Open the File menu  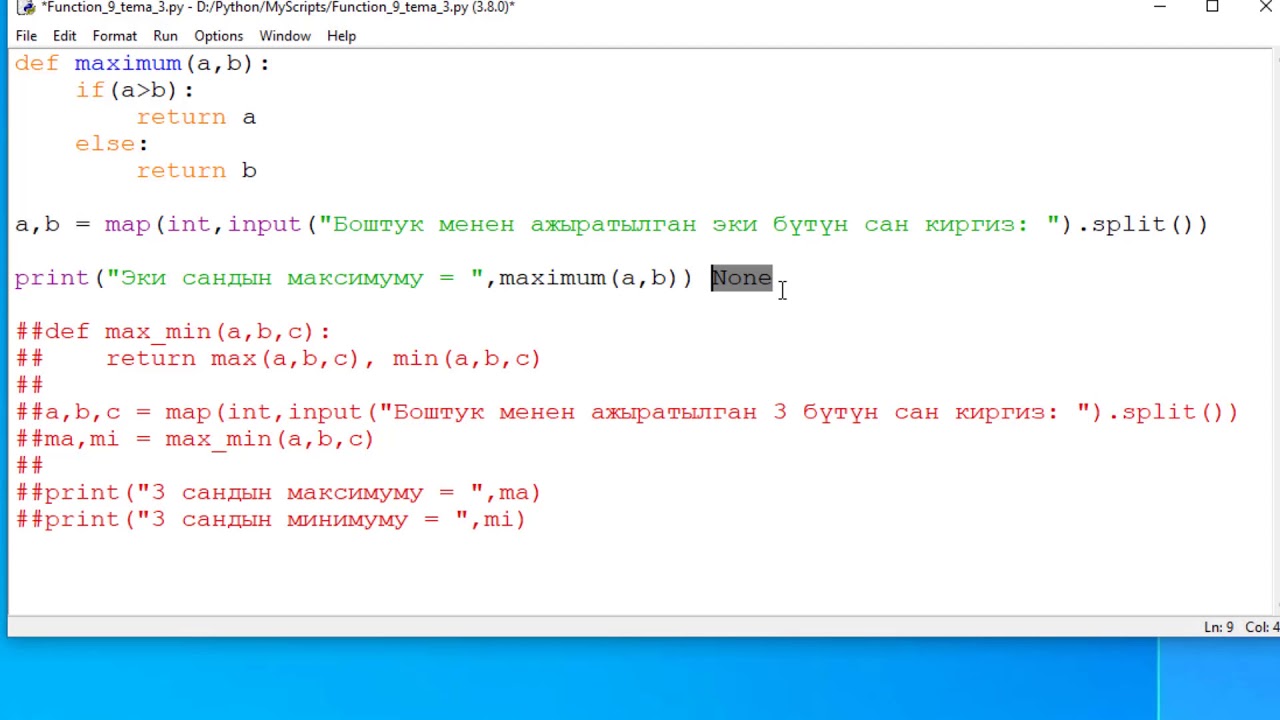click(26, 36)
